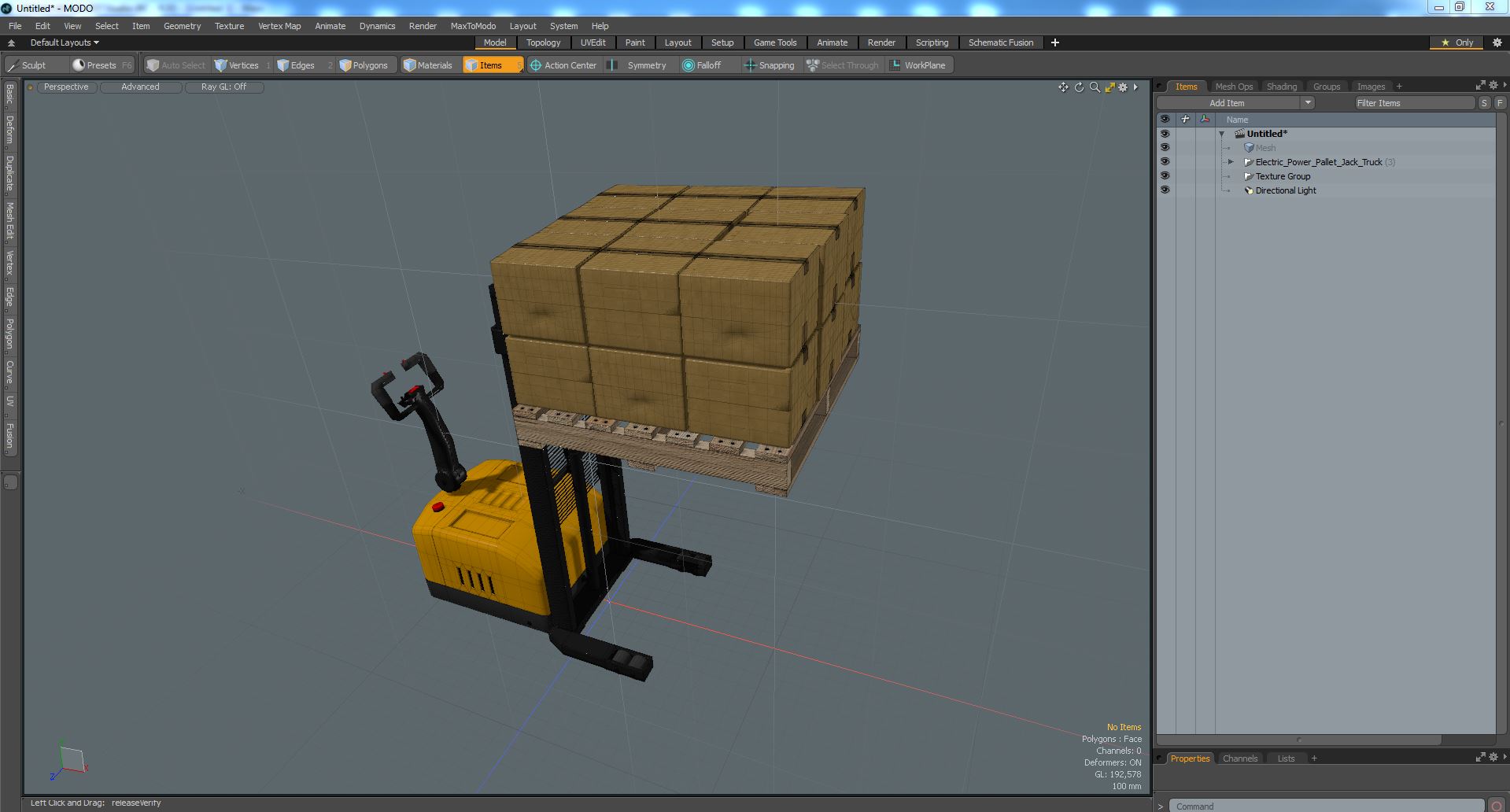The height and width of the screenshot is (812, 1510).
Task: Open viewport settings gear
Action: click(x=1123, y=87)
